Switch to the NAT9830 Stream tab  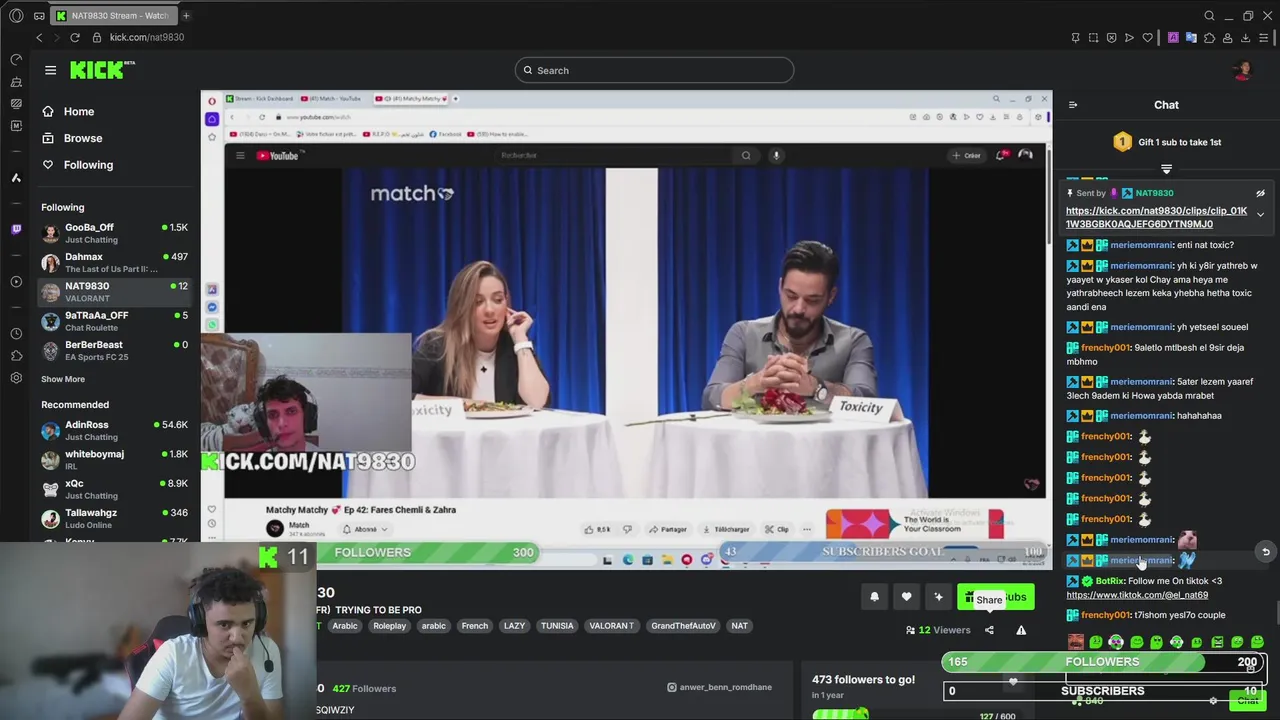113,15
